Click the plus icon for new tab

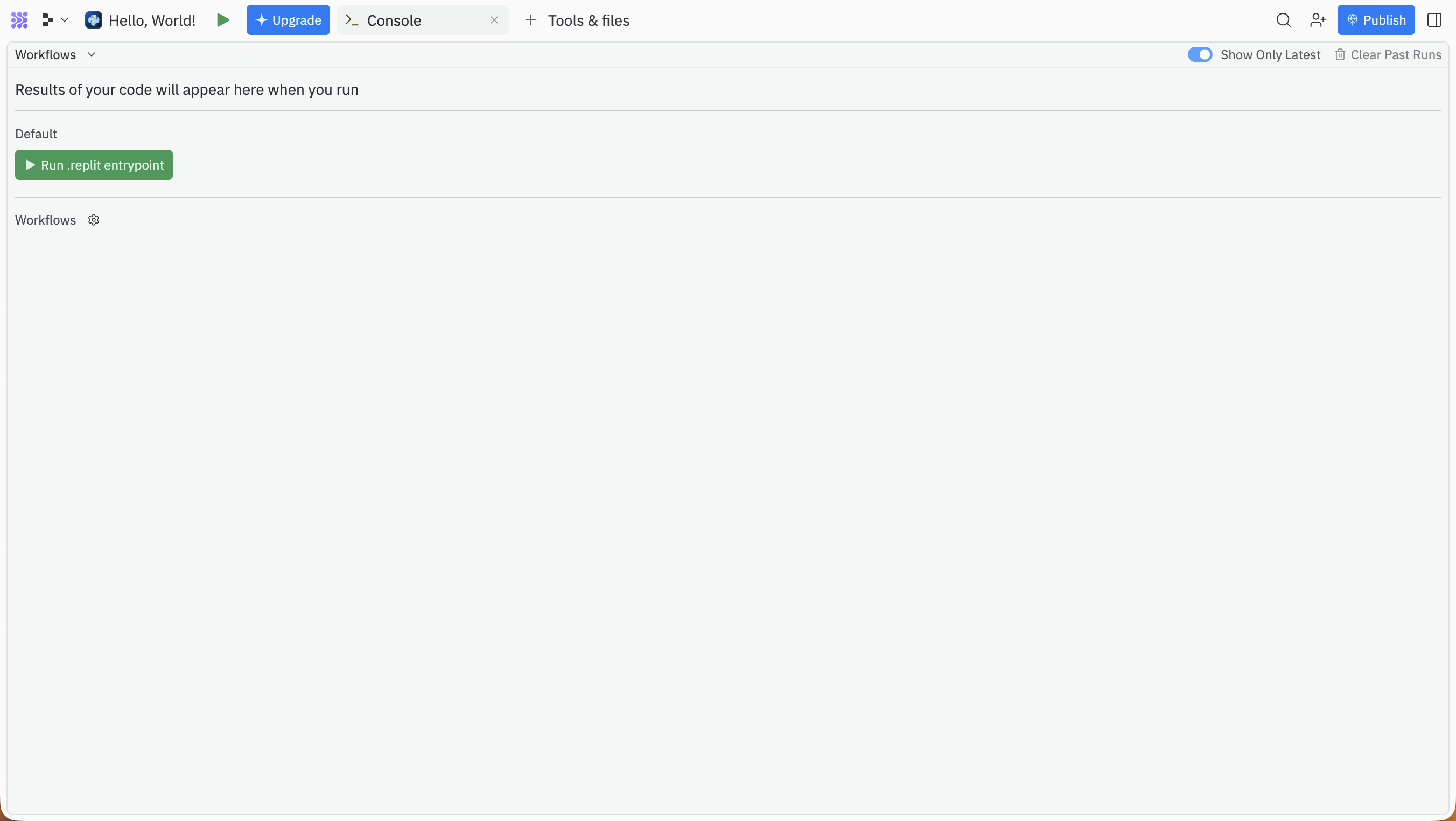[x=530, y=20]
